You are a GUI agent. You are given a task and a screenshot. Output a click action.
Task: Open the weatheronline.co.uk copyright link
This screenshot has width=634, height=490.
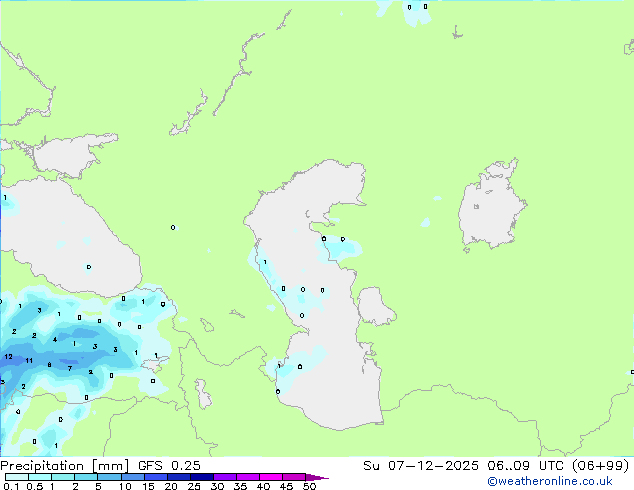point(549,481)
